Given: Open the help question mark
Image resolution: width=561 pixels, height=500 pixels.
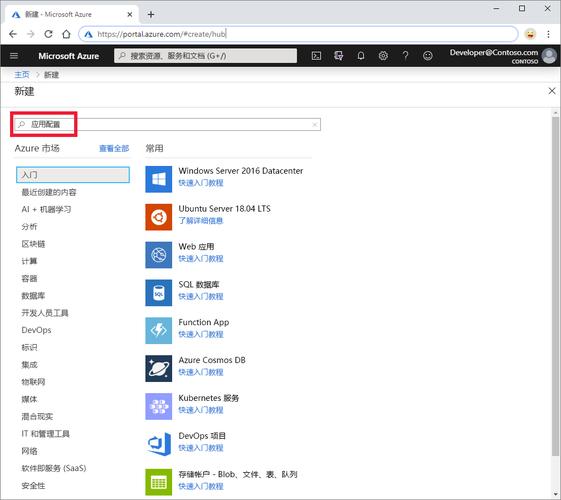Looking at the screenshot, I should [x=405, y=56].
